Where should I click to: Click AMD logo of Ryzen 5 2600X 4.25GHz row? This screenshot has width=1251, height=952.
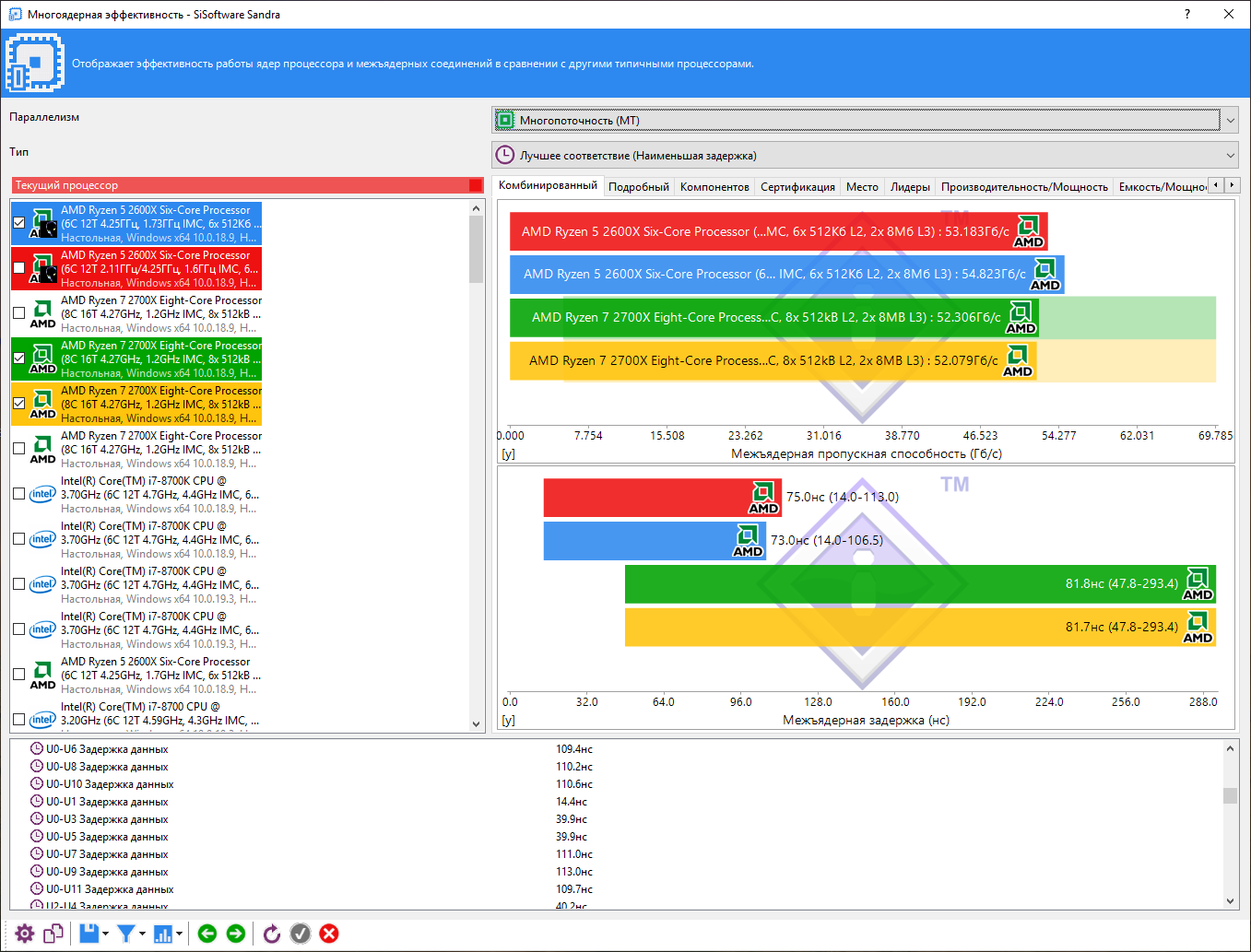tap(43, 675)
